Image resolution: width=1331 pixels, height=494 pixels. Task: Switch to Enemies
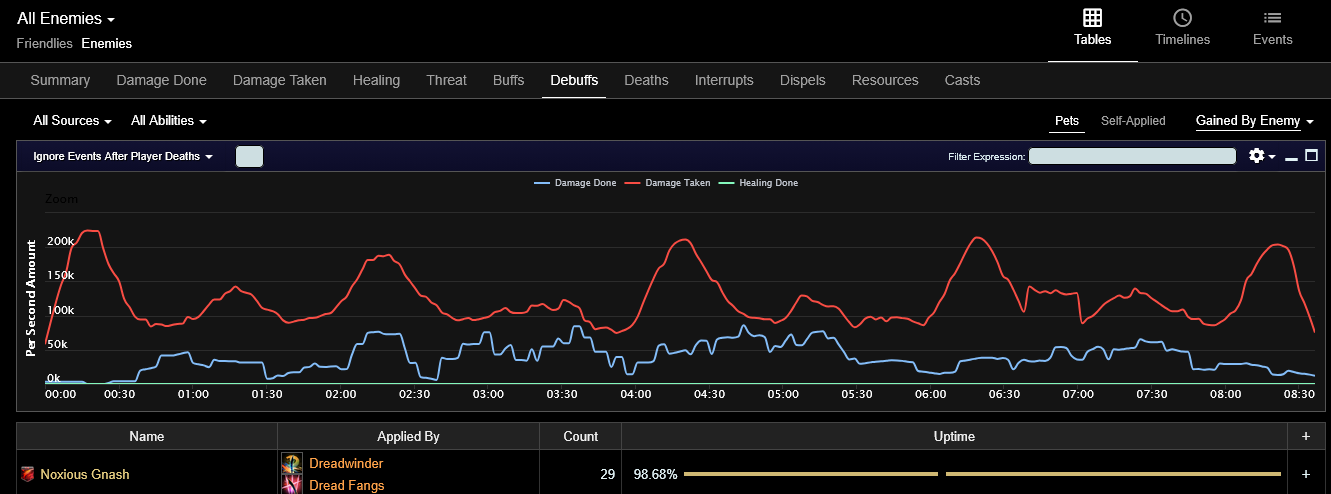(x=106, y=44)
